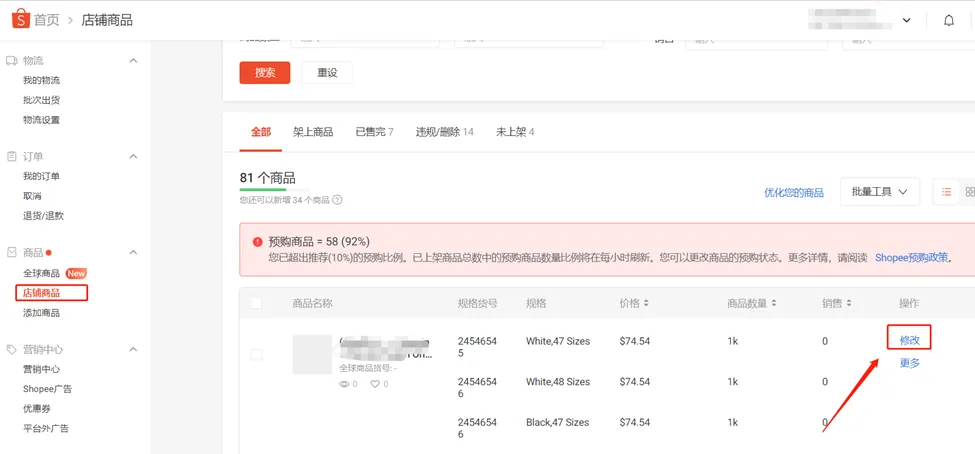This screenshot has height=454, width=975.
Task: Open 添加商品 in sidebar
Action: point(42,313)
